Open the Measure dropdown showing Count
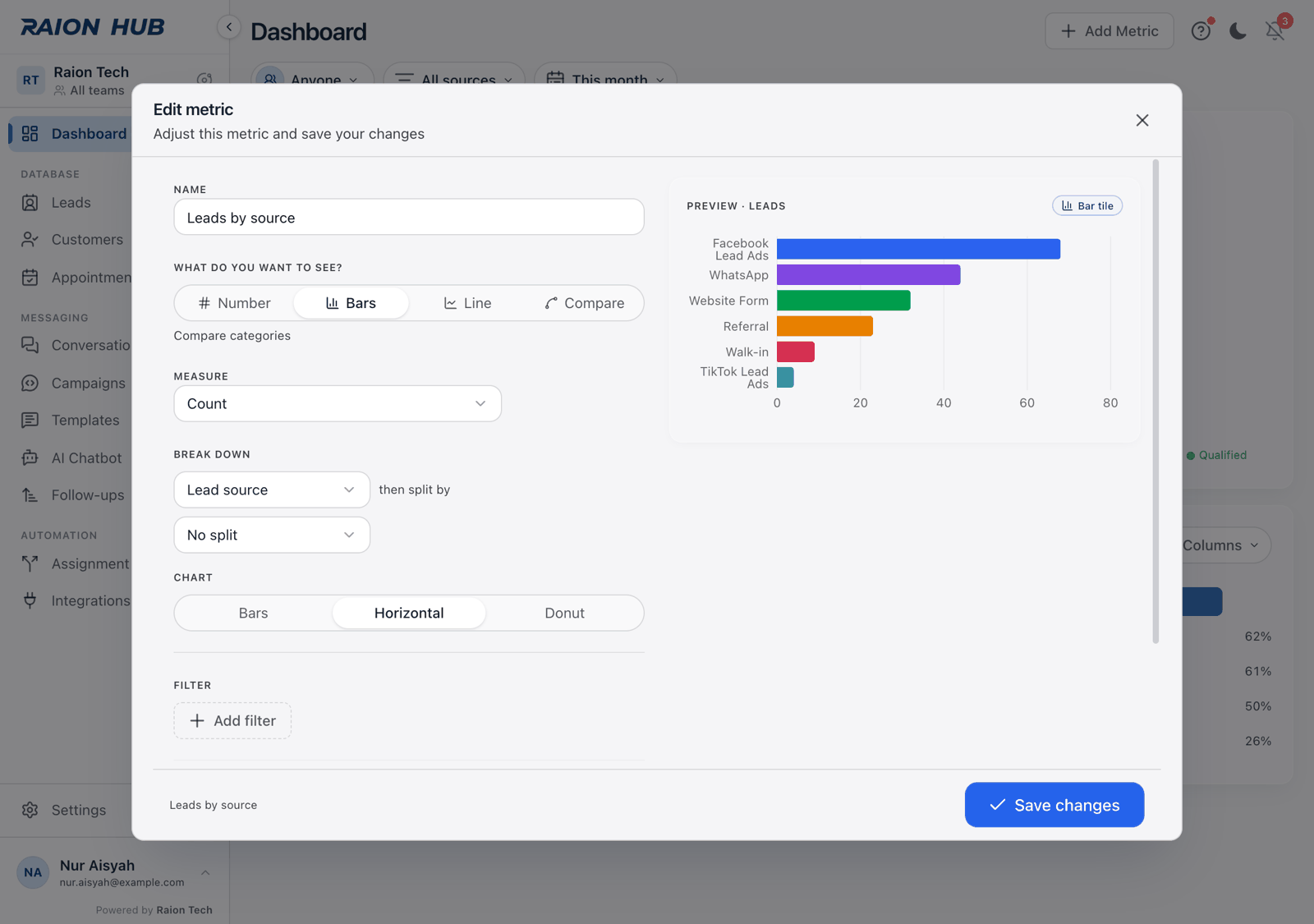1314x924 pixels. 338,404
